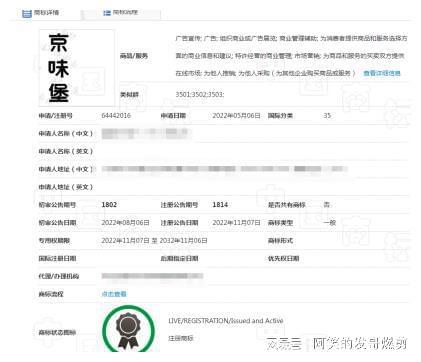Open the 查看详细信息 link
The width and height of the screenshot is (421, 362).
(x=382, y=73)
